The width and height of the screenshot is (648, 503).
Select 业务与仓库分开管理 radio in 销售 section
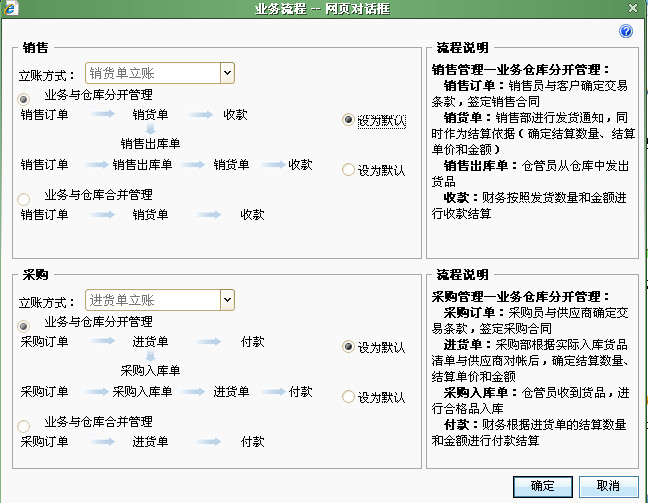coord(24,99)
